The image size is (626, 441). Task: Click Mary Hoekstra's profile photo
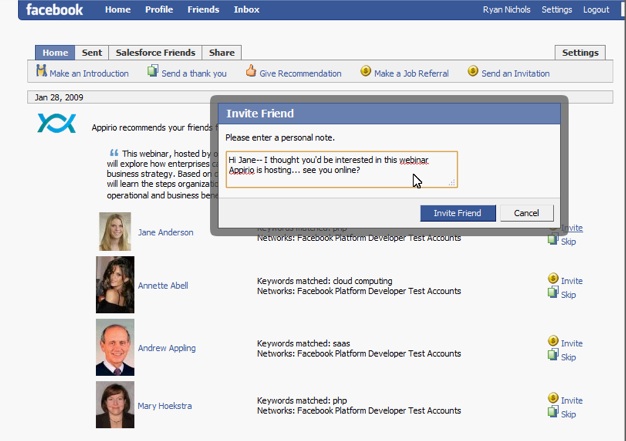(115, 405)
